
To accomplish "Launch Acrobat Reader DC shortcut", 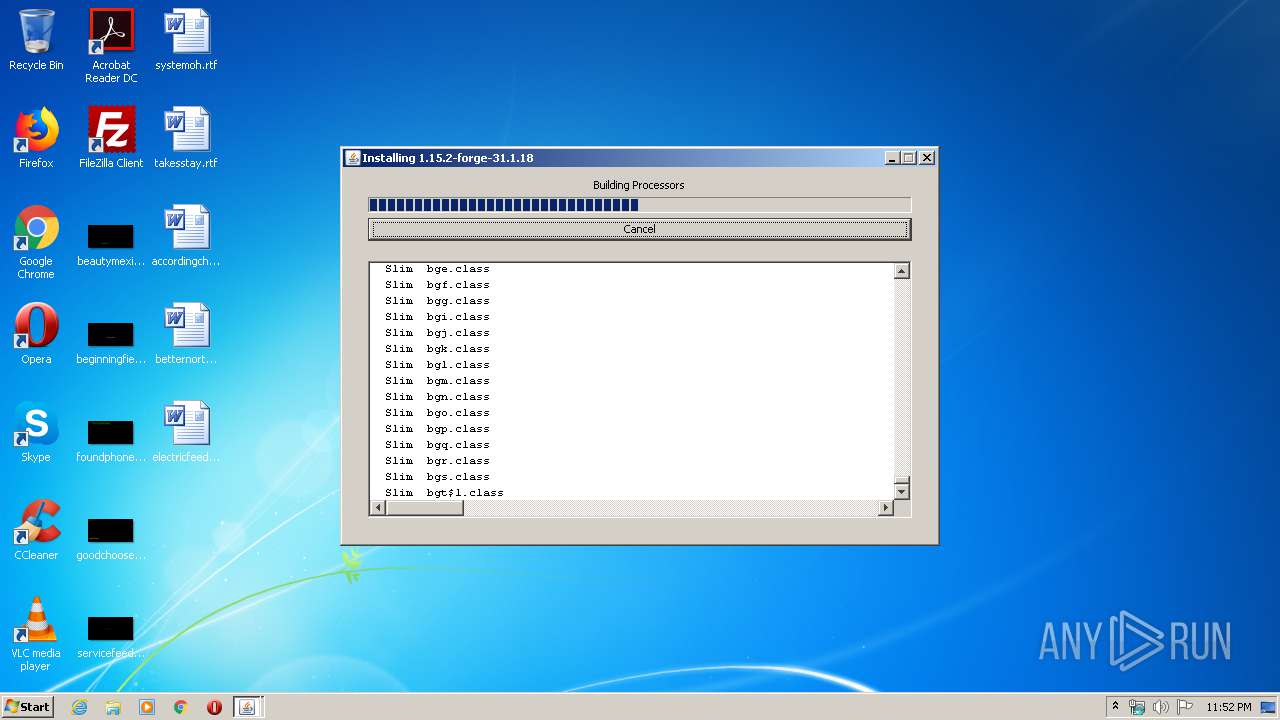I will click(x=111, y=45).
